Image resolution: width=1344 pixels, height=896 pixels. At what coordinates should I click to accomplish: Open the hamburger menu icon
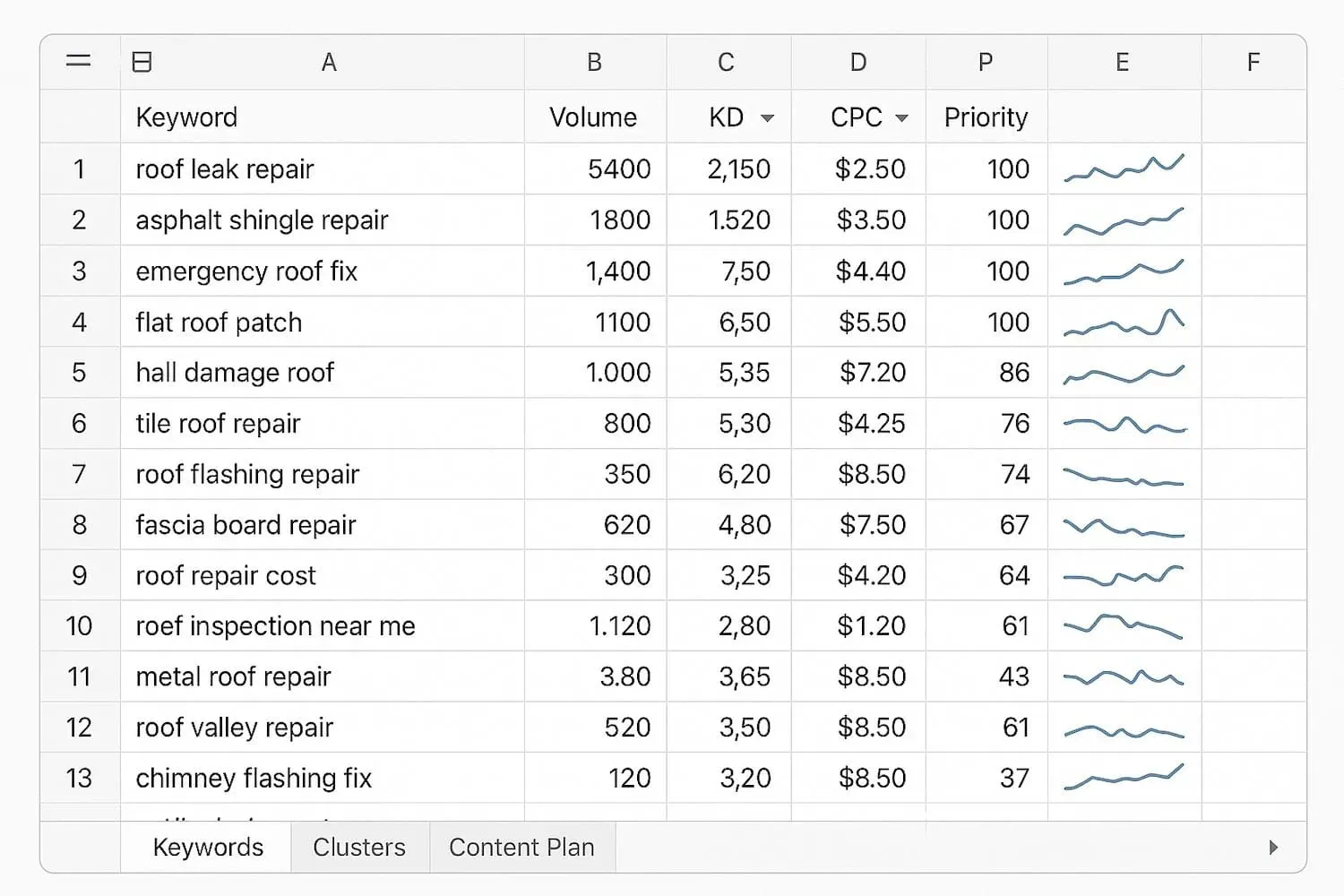click(x=78, y=61)
